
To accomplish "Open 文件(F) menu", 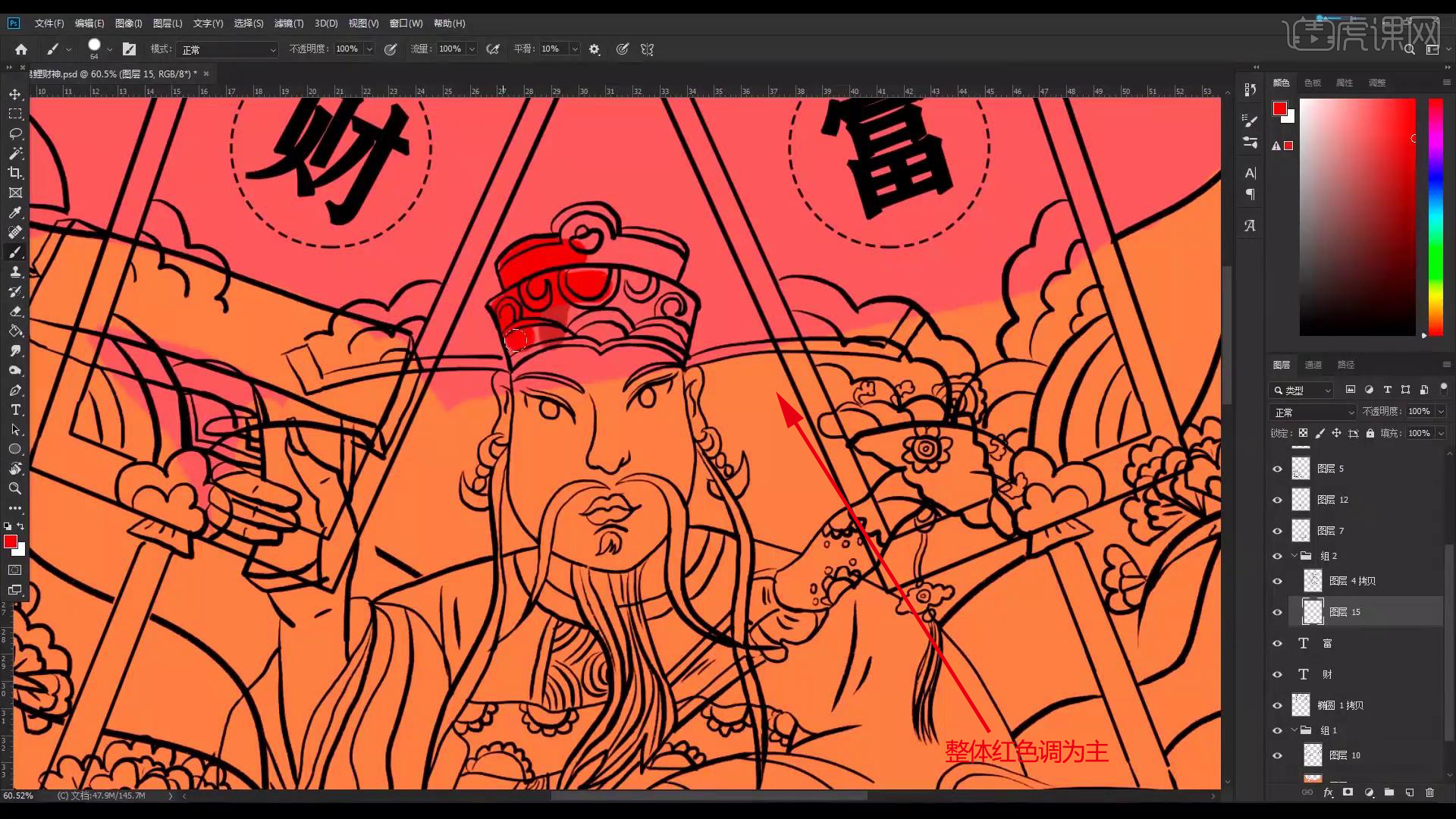I will (49, 24).
